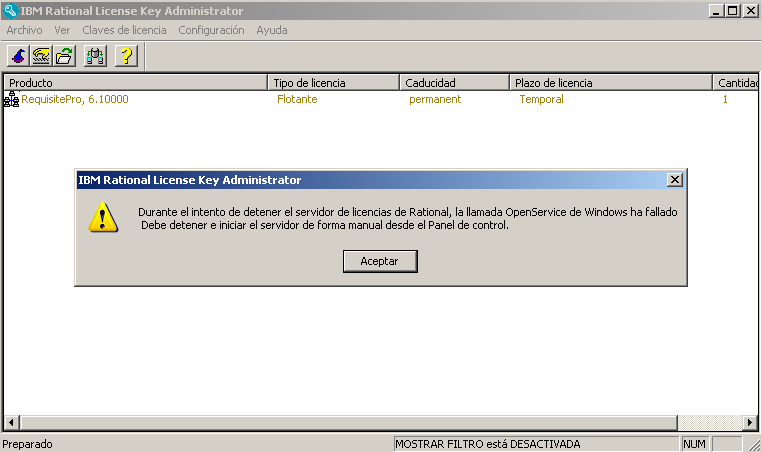This screenshot has height=452, width=762.
Task: Click the Preparado status text
Action: [x=27, y=444]
